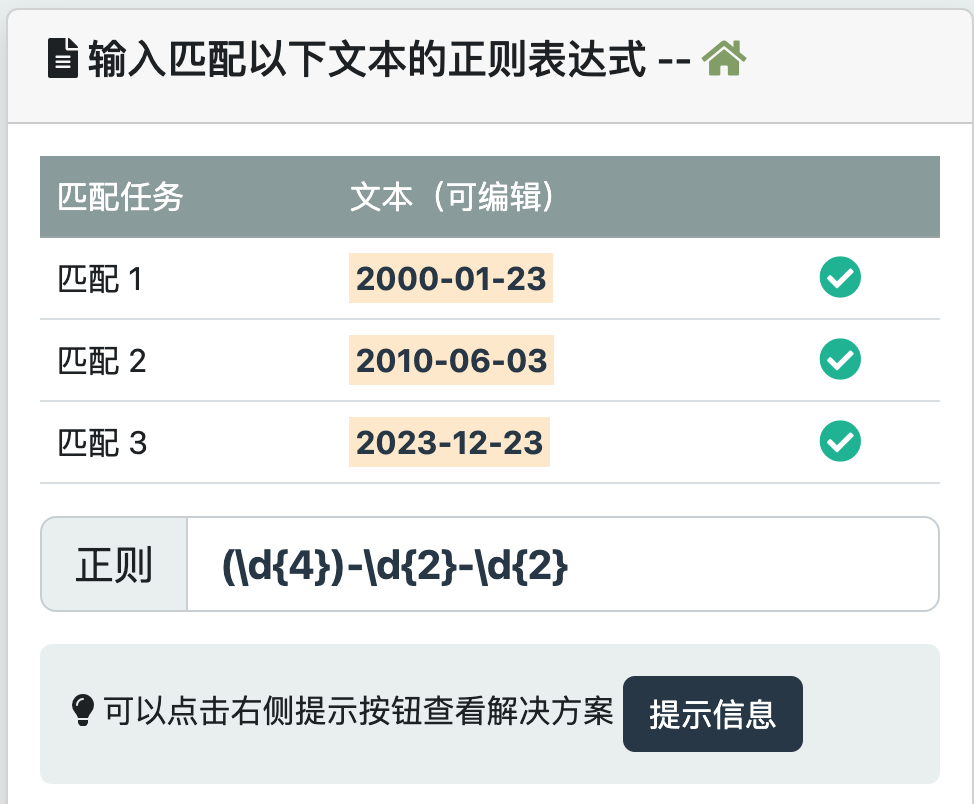Click the 匹配任务 column header
This screenshot has width=974, height=804.
pyautogui.click(x=120, y=197)
